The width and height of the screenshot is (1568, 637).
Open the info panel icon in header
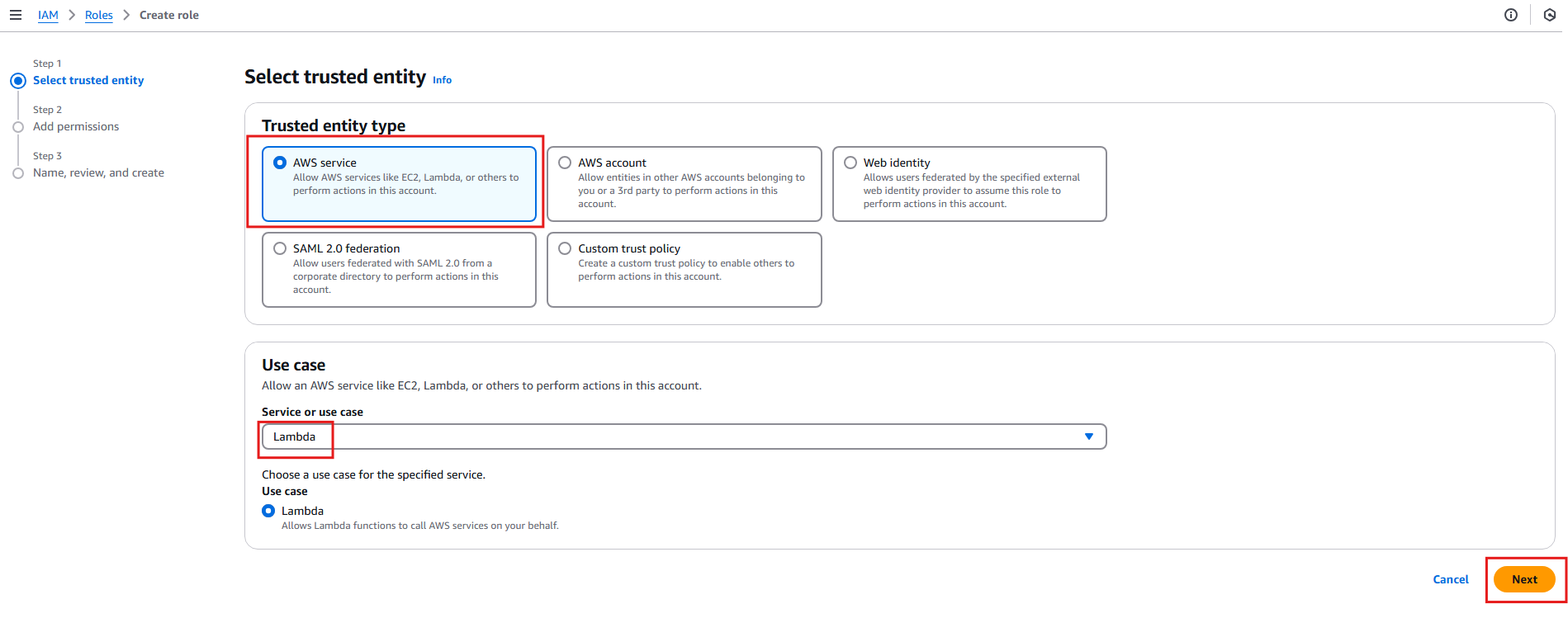pos(1511,15)
